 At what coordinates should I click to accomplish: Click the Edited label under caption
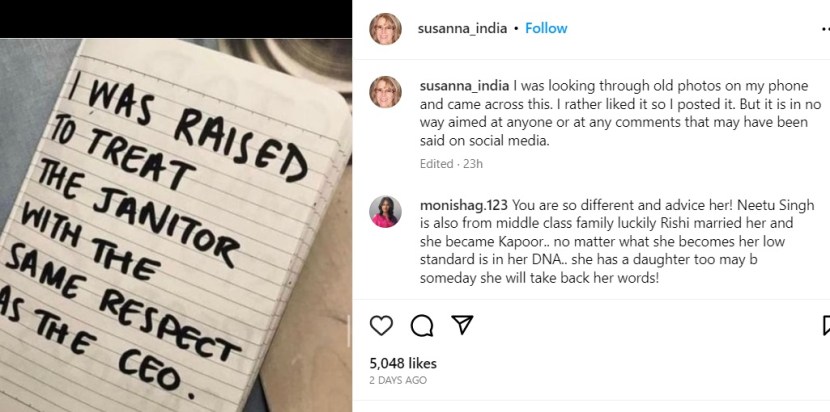click(436, 163)
